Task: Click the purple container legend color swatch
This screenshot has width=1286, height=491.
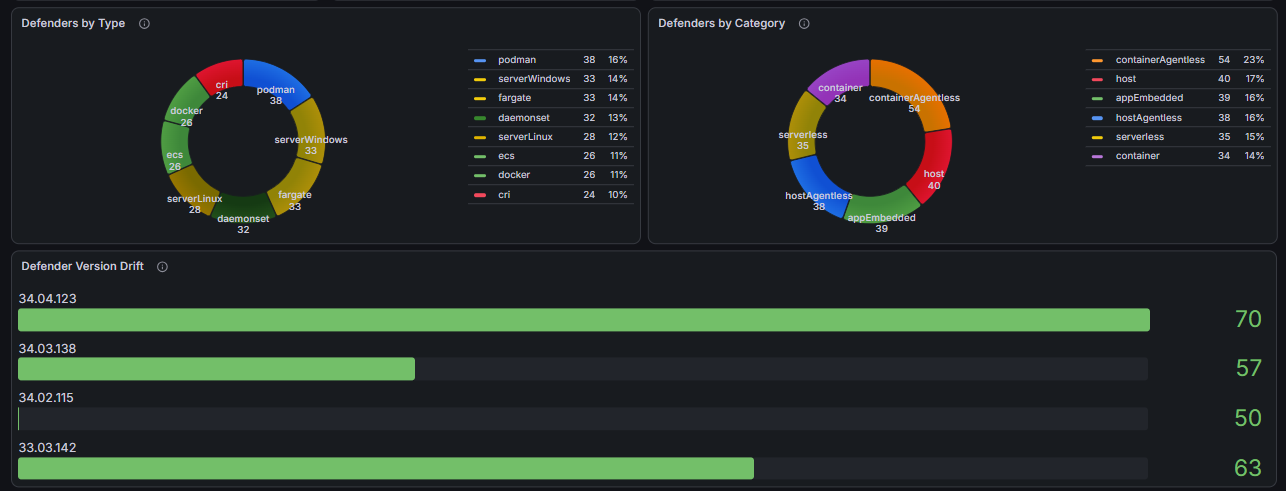Action: [x=1097, y=156]
